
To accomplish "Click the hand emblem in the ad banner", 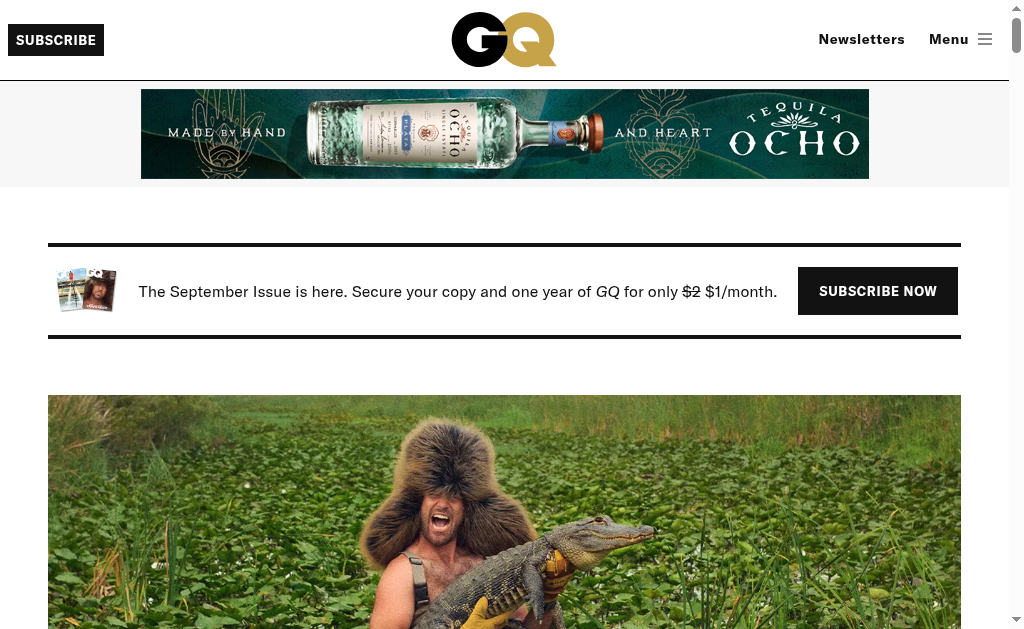I will tap(226, 134).
